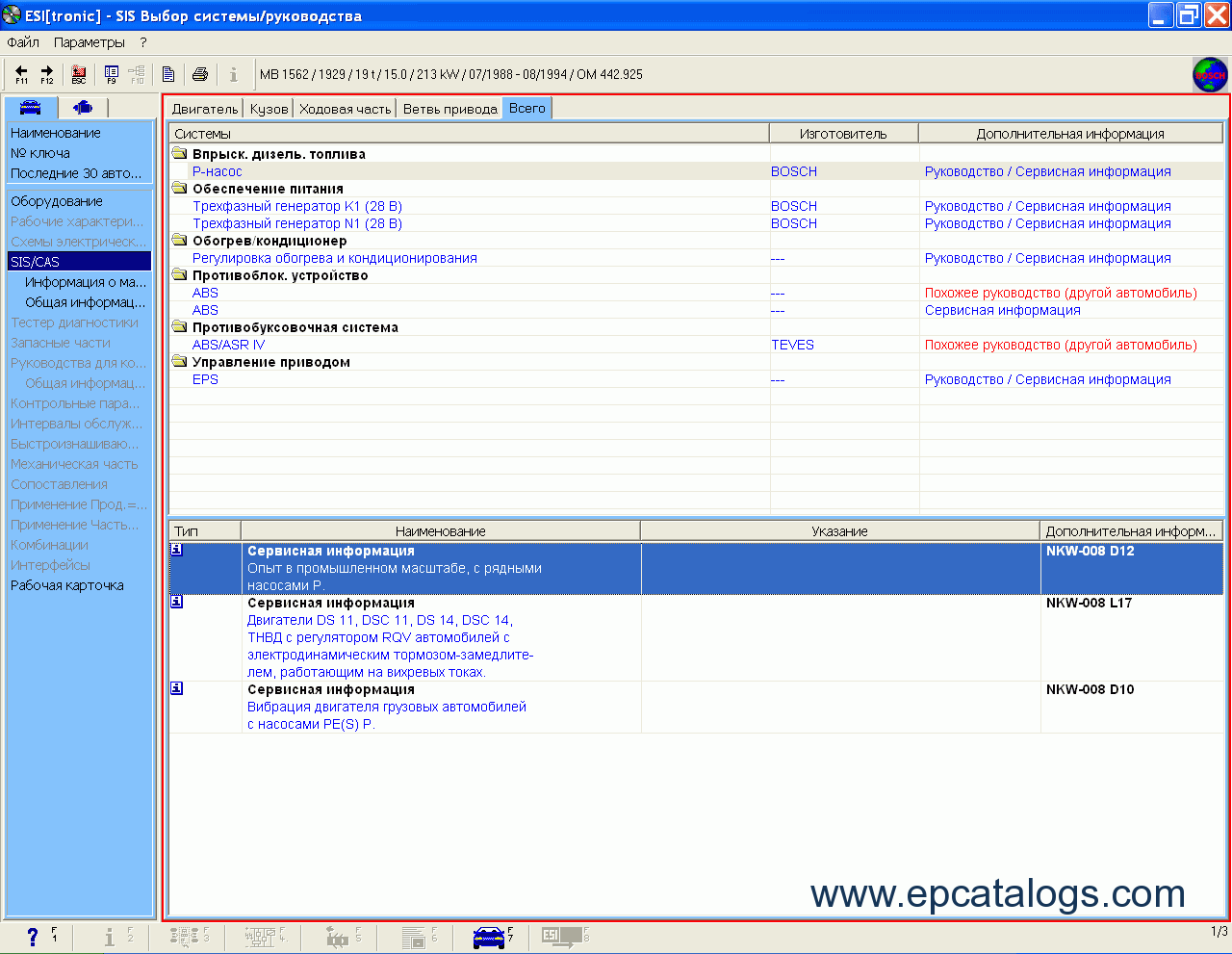The width and height of the screenshot is (1232, 954).
Task: Open the 'Двигатель' tab
Action: click(x=205, y=109)
